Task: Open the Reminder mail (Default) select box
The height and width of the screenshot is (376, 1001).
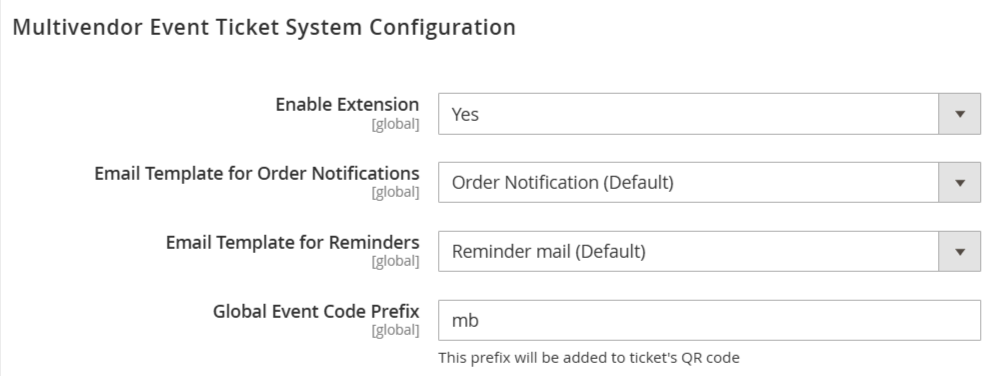Action: [709, 252]
